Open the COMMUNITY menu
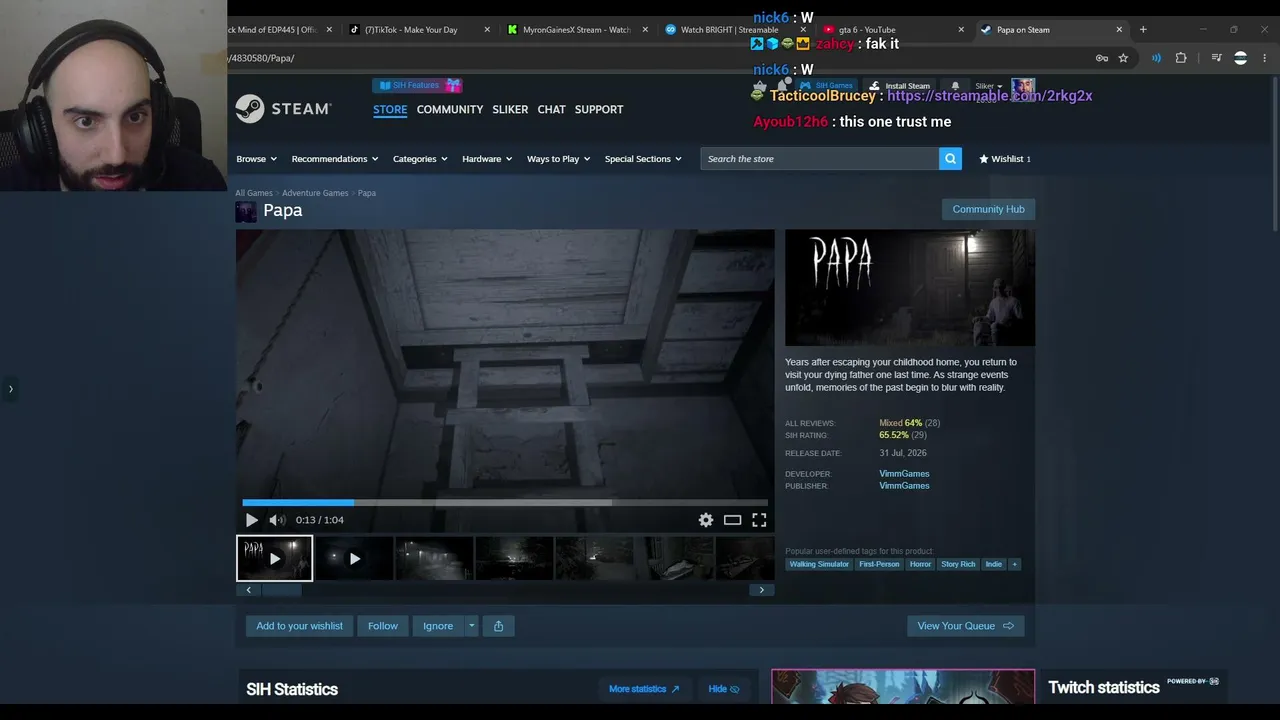 click(450, 109)
